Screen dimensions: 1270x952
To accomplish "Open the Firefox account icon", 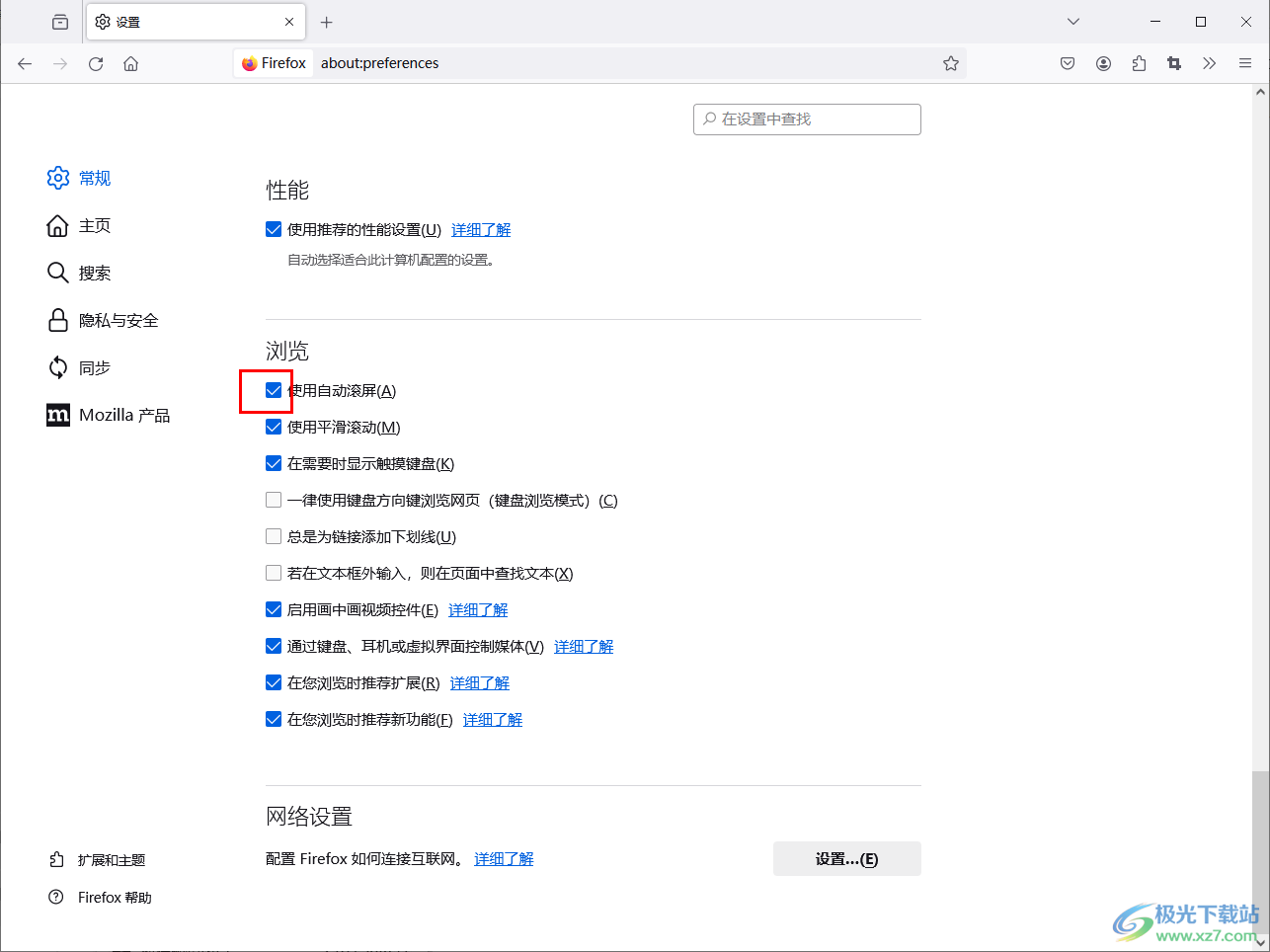I will click(x=1103, y=63).
